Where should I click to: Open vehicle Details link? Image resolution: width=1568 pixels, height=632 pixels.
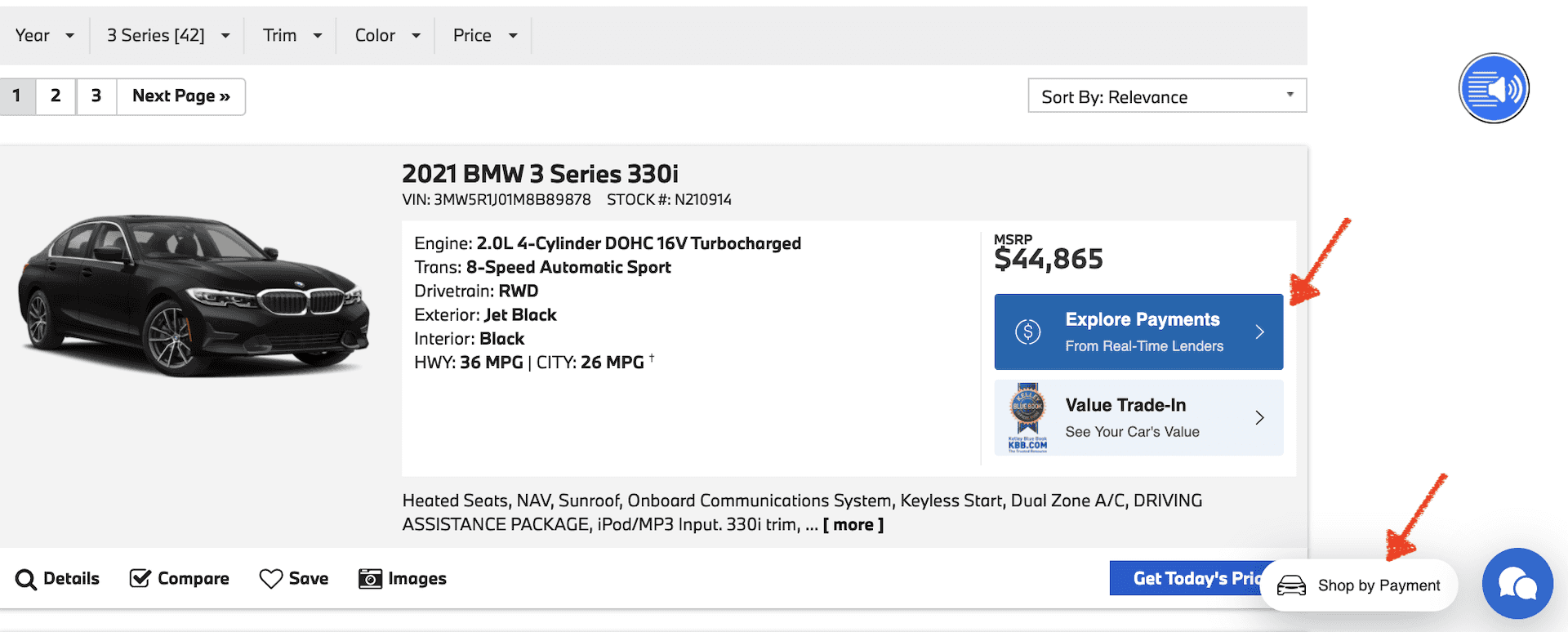coord(71,579)
